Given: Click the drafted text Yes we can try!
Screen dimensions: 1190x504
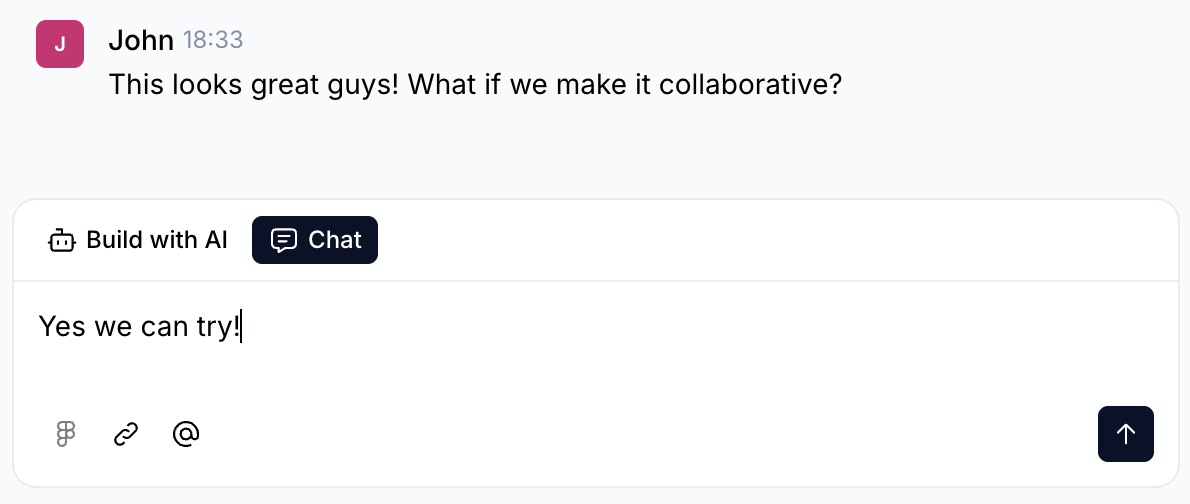Looking at the screenshot, I should (x=140, y=326).
